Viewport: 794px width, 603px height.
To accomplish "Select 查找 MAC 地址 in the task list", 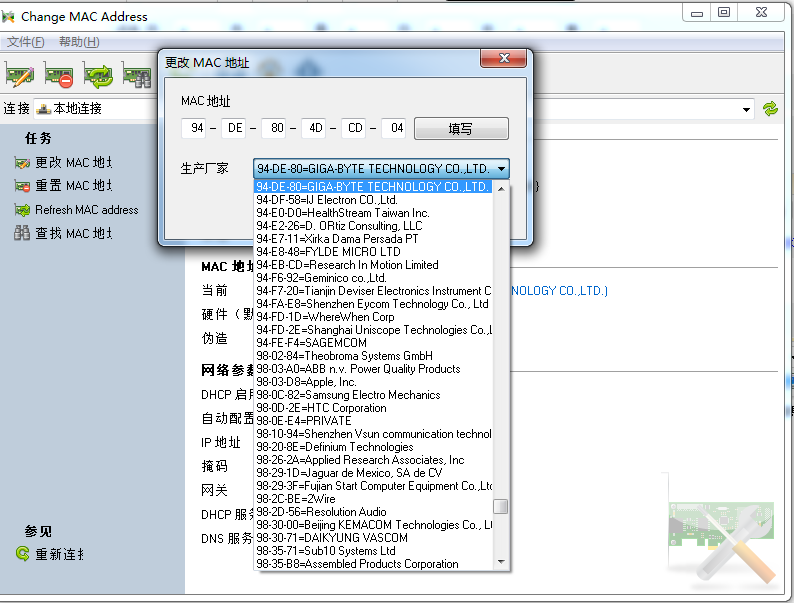I will [x=73, y=234].
